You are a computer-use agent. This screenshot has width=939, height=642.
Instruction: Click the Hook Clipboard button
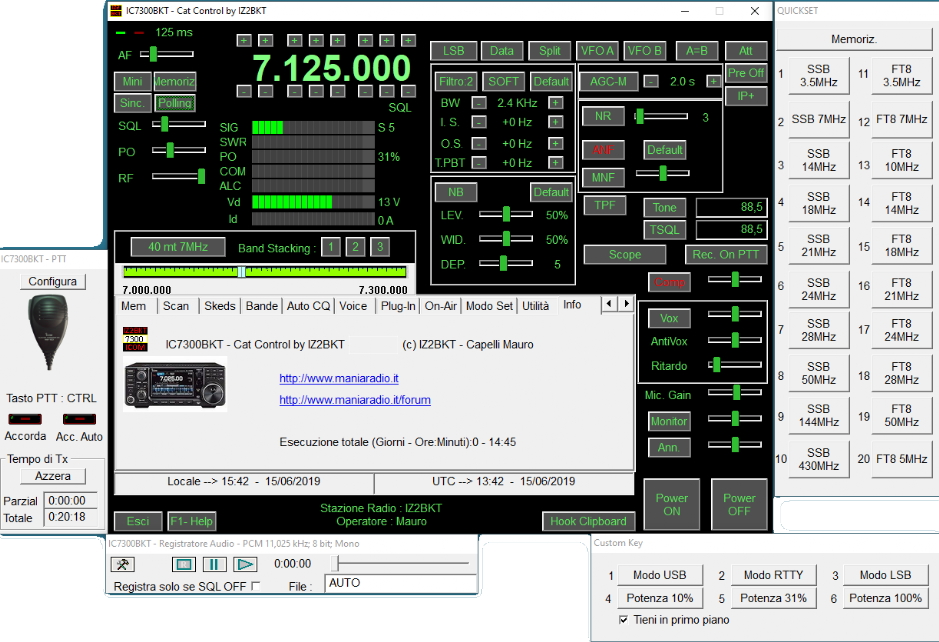[588, 521]
